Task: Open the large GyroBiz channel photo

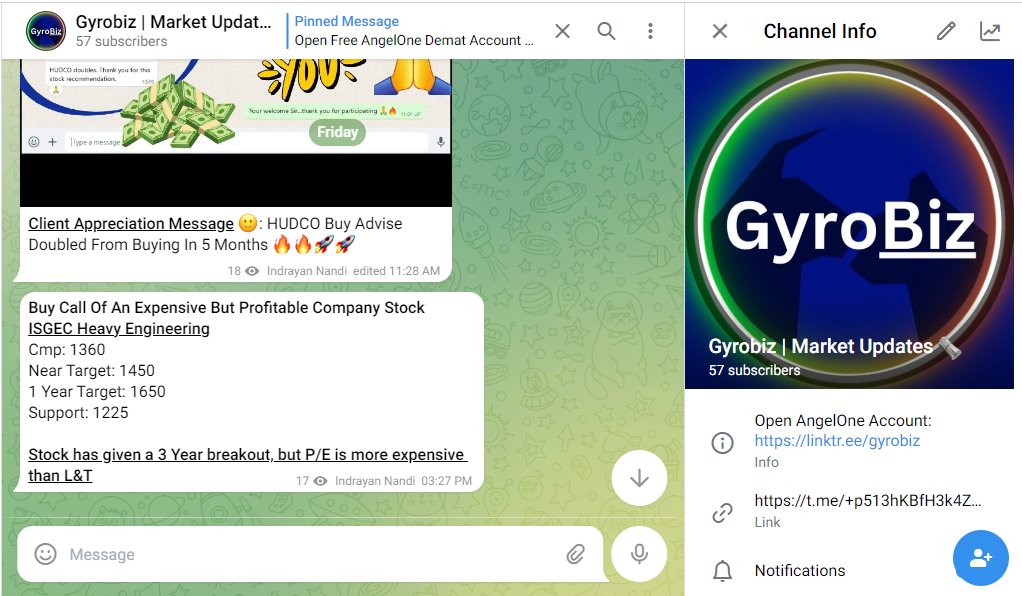Action: (849, 224)
